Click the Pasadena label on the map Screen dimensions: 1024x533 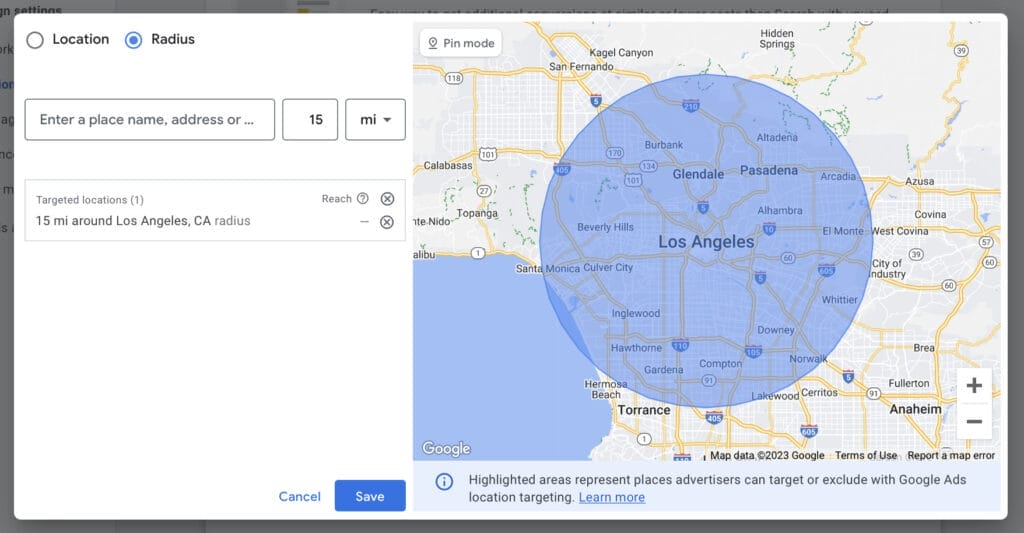point(769,170)
